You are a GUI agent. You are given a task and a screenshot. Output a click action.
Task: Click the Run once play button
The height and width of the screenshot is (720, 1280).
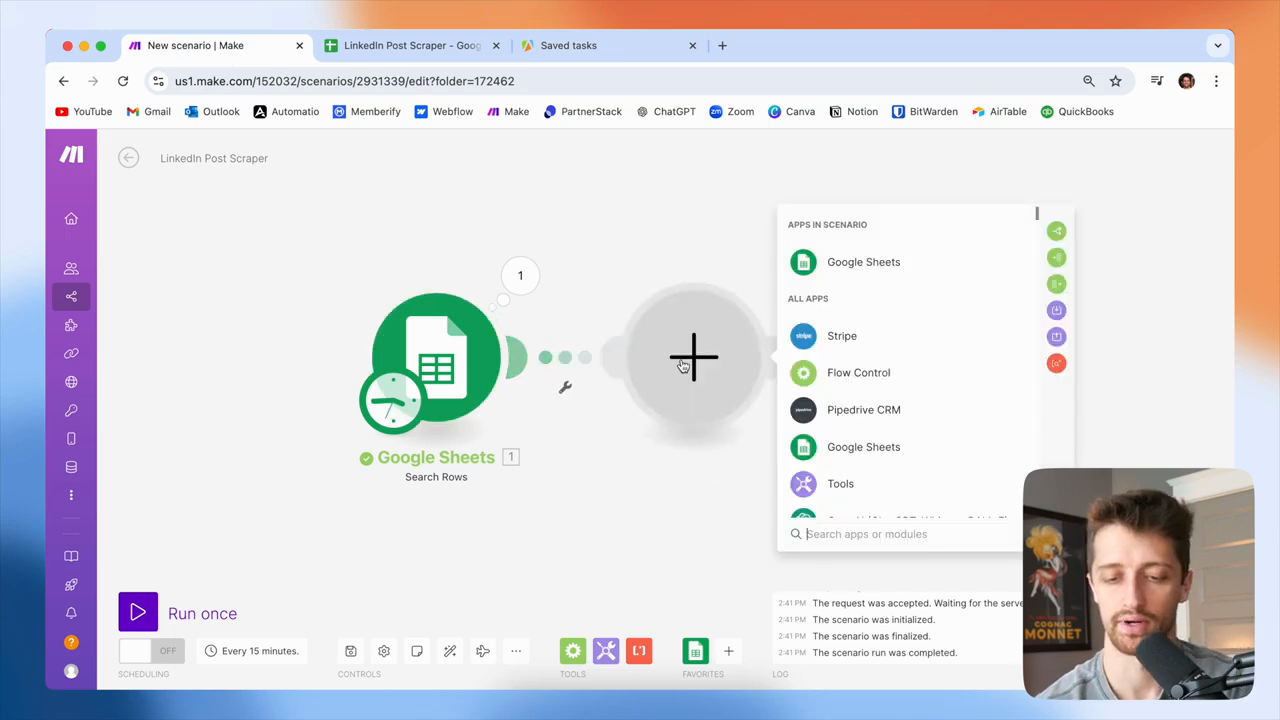(138, 612)
